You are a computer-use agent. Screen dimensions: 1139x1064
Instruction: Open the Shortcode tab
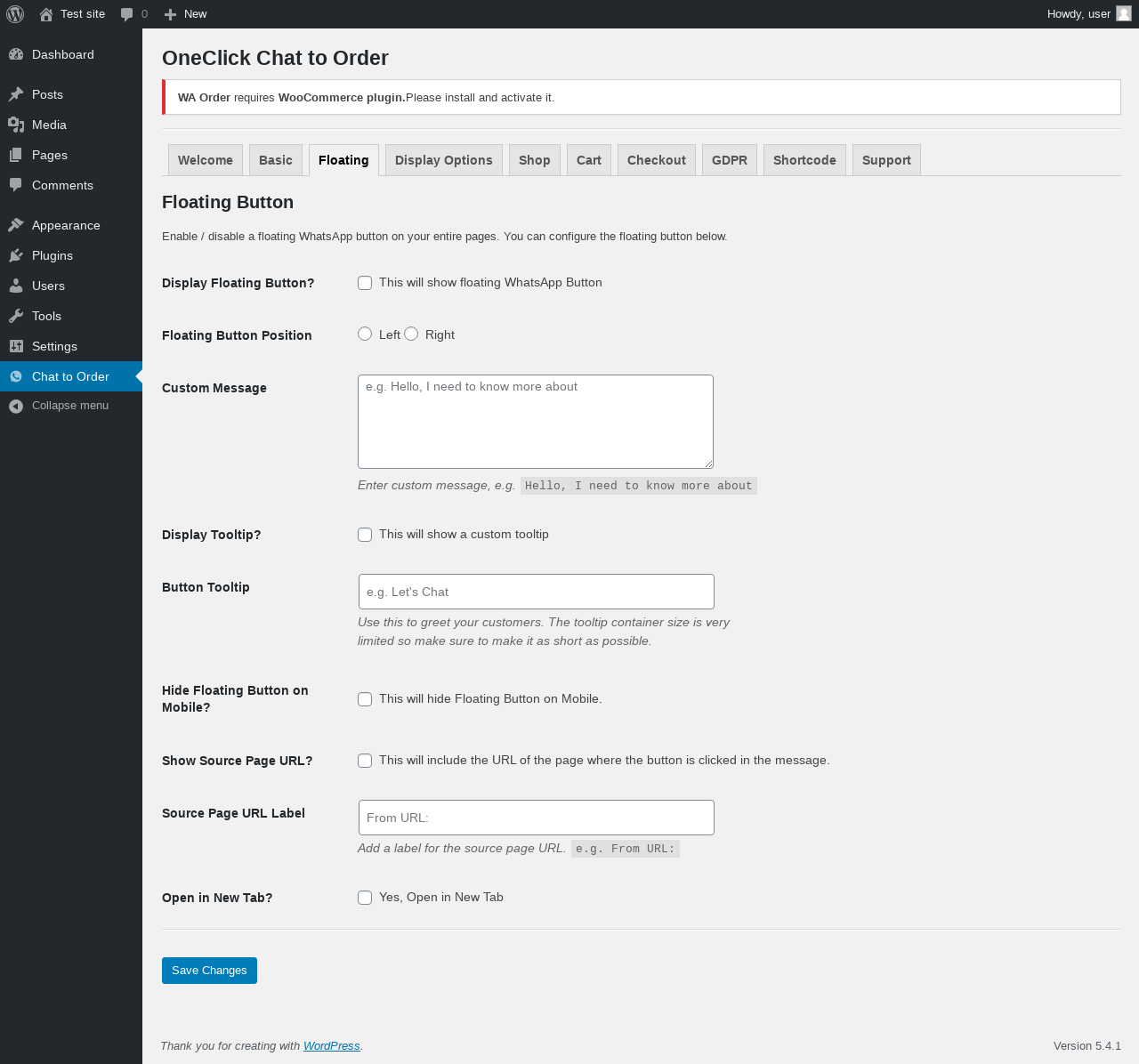[804, 160]
